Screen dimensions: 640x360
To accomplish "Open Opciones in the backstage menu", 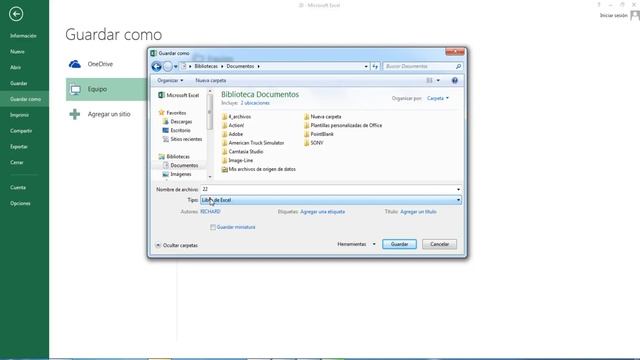I will [20, 203].
